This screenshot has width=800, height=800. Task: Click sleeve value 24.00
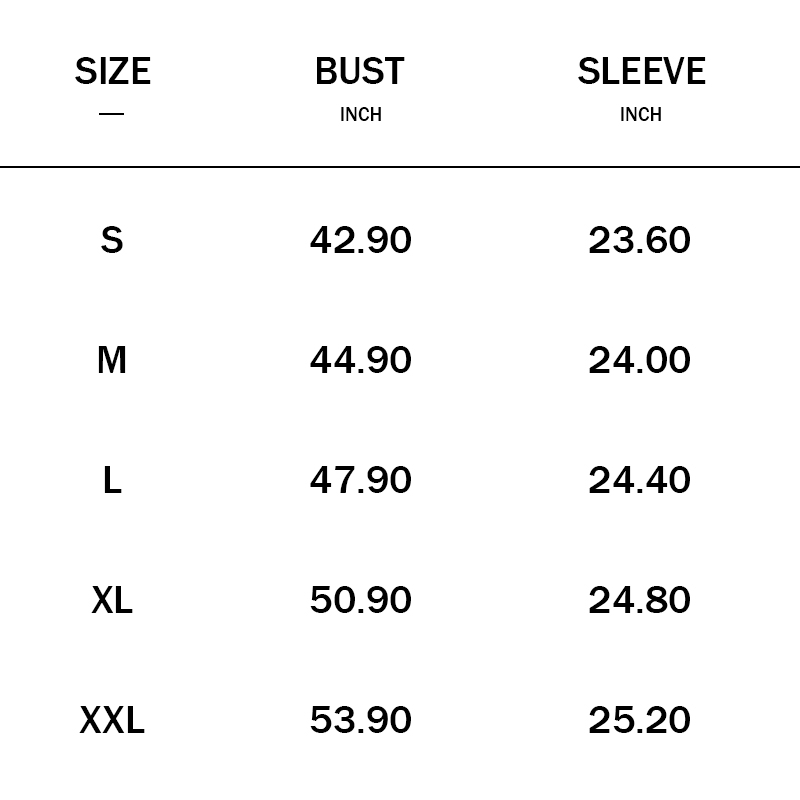tap(640, 360)
